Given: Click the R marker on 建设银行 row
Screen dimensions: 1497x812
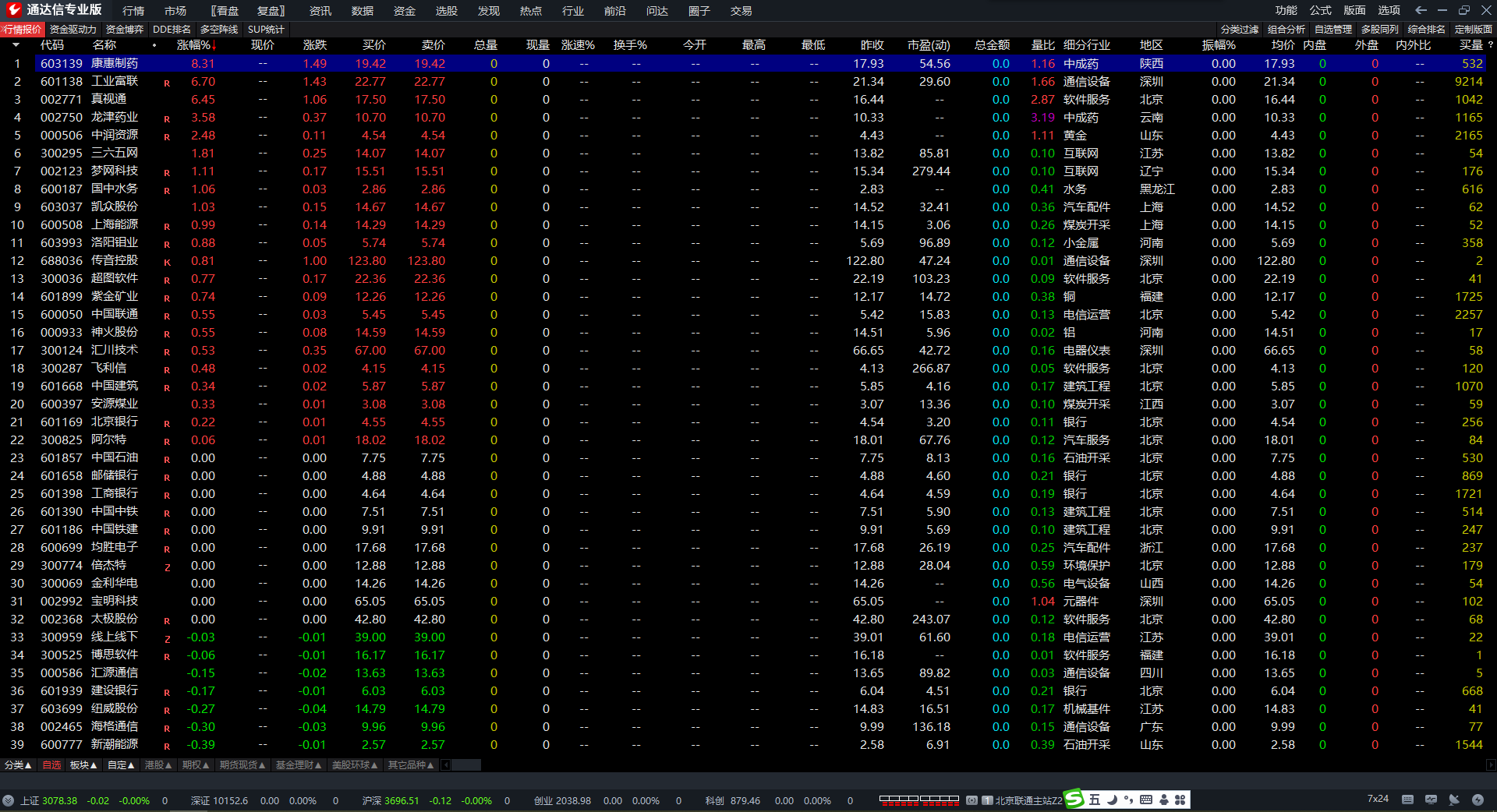Looking at the screenshot, I should [x=167, y=692].
